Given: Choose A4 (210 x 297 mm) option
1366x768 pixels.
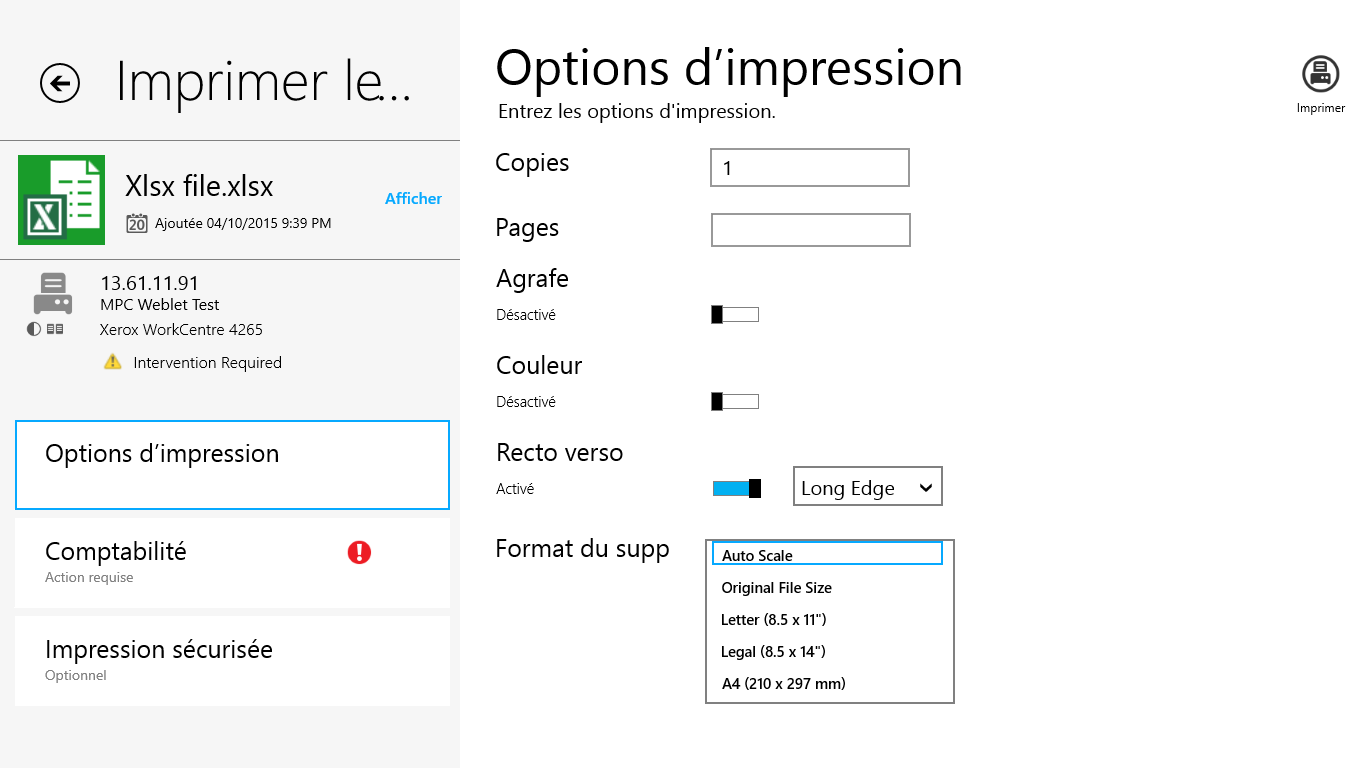Looking at the screenshot, I should click(784, 684).
